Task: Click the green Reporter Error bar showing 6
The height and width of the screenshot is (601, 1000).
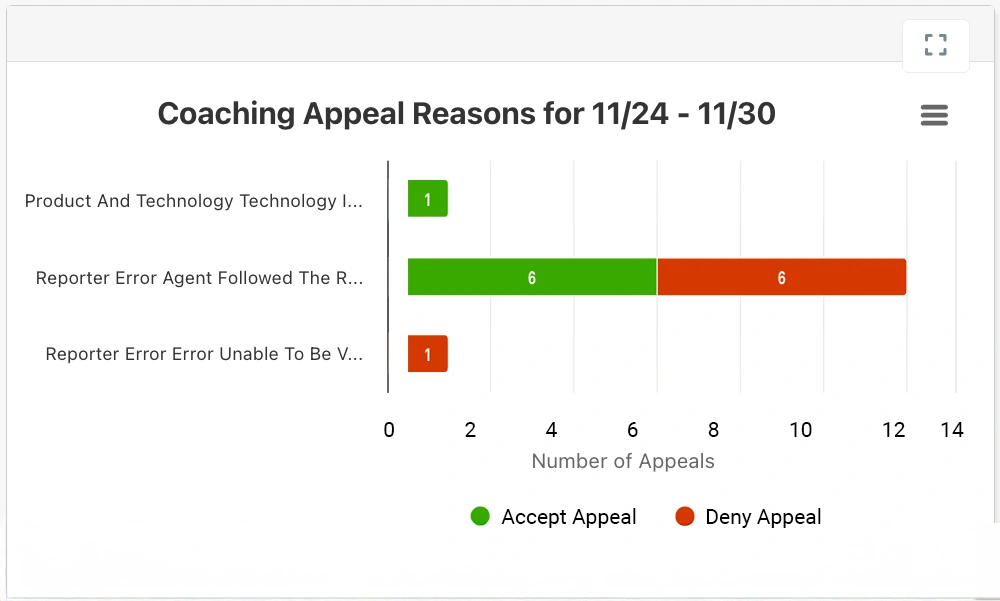Action: point(531,277)
